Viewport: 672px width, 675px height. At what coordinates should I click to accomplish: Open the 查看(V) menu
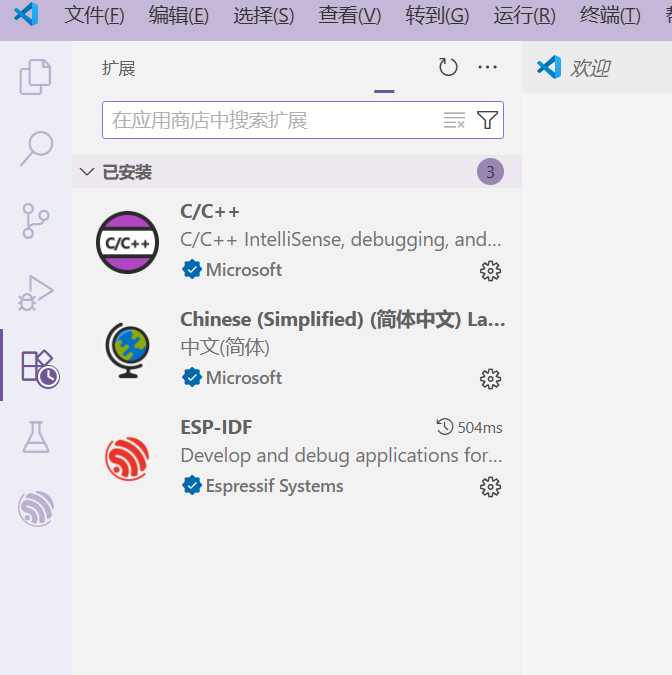coord(350,16)
